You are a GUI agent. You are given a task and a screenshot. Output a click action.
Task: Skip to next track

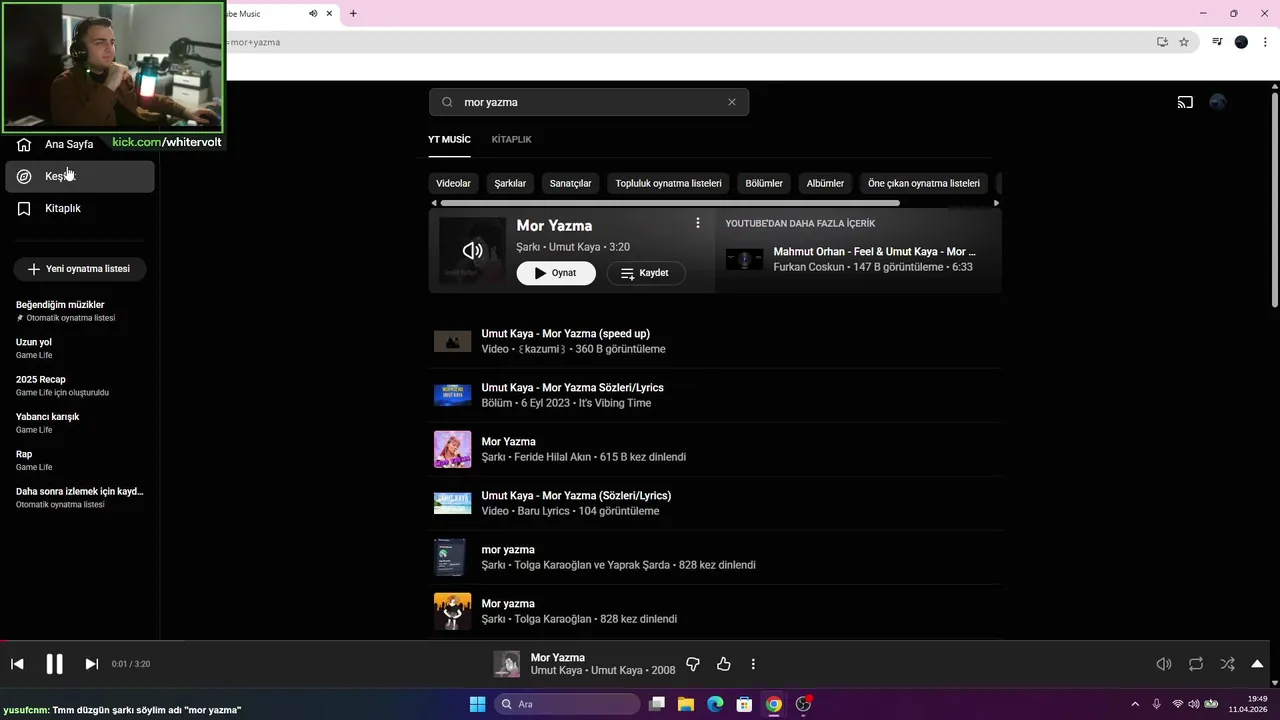click(x=91, y=664)
